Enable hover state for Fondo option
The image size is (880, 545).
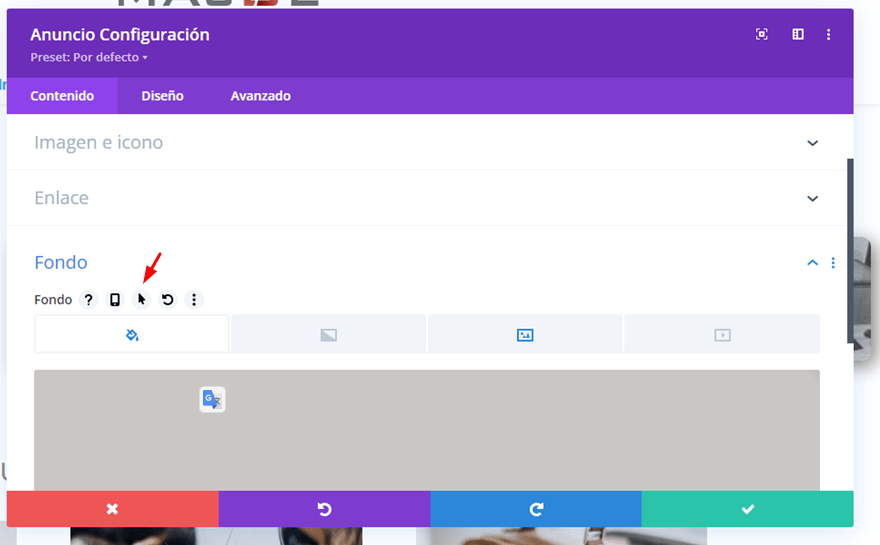coord(141,300)
